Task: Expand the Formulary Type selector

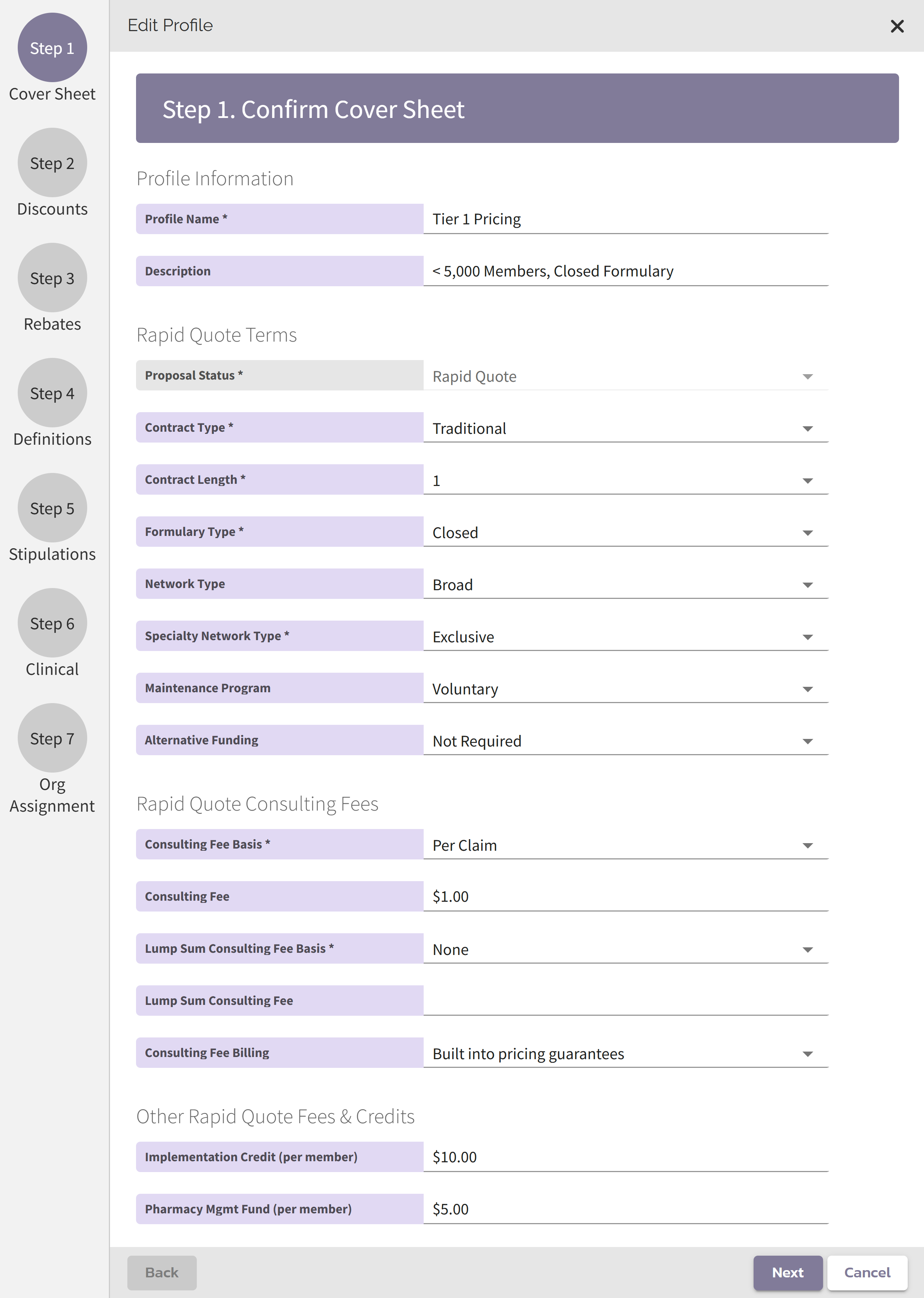Action: coord(808,533)
